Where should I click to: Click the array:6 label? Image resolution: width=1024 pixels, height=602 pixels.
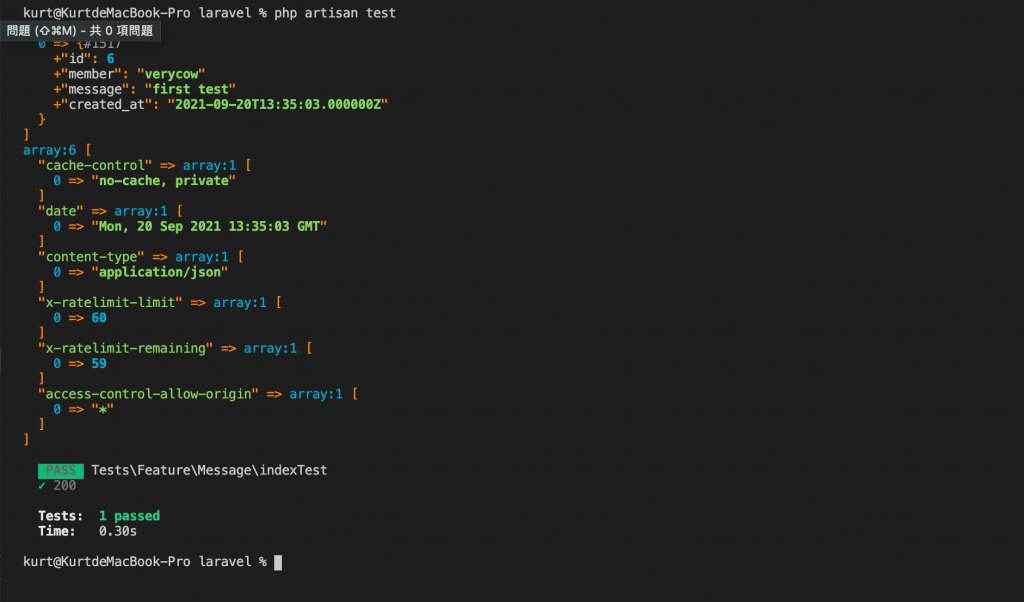50,150
